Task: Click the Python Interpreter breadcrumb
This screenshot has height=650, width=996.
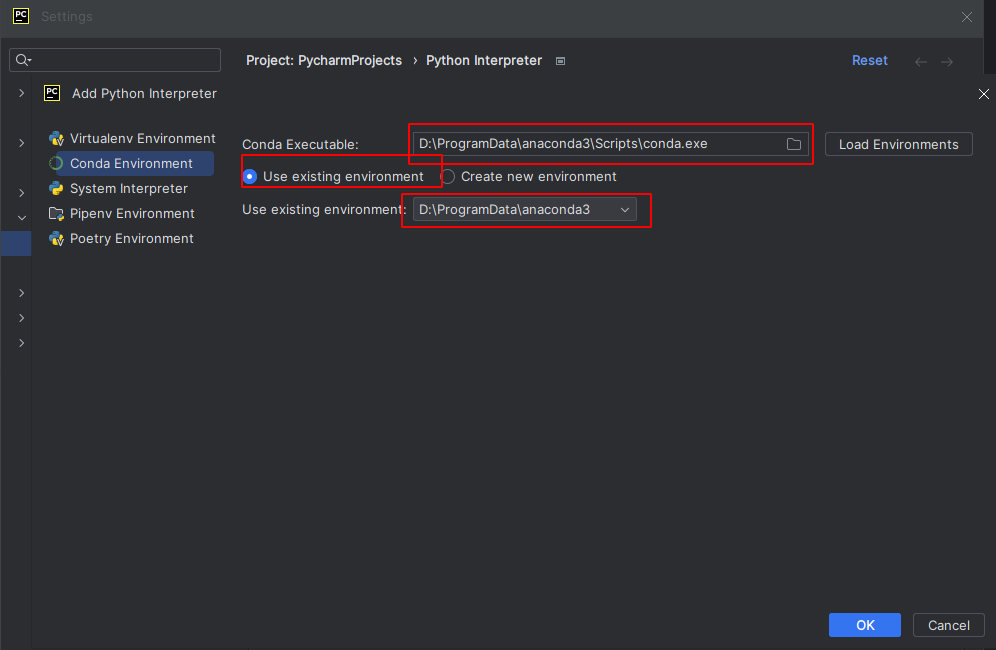Action: [484, 60]
